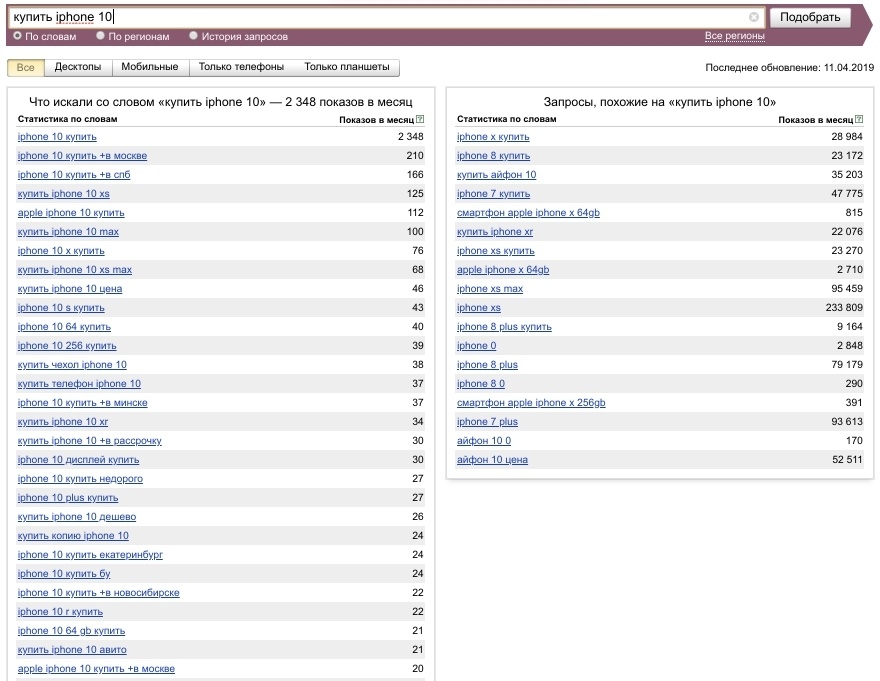Open the 'iphone 10 x купить' link
Screen dimensions: 880x681
coord(61,251)
